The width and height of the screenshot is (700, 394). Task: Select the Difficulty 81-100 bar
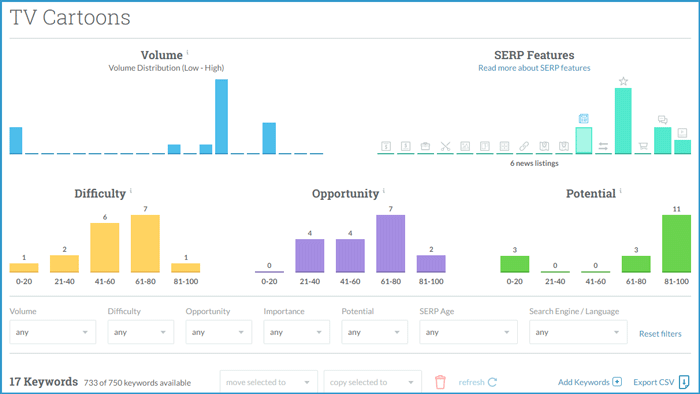pyautogui.click(x=186, y=268)
